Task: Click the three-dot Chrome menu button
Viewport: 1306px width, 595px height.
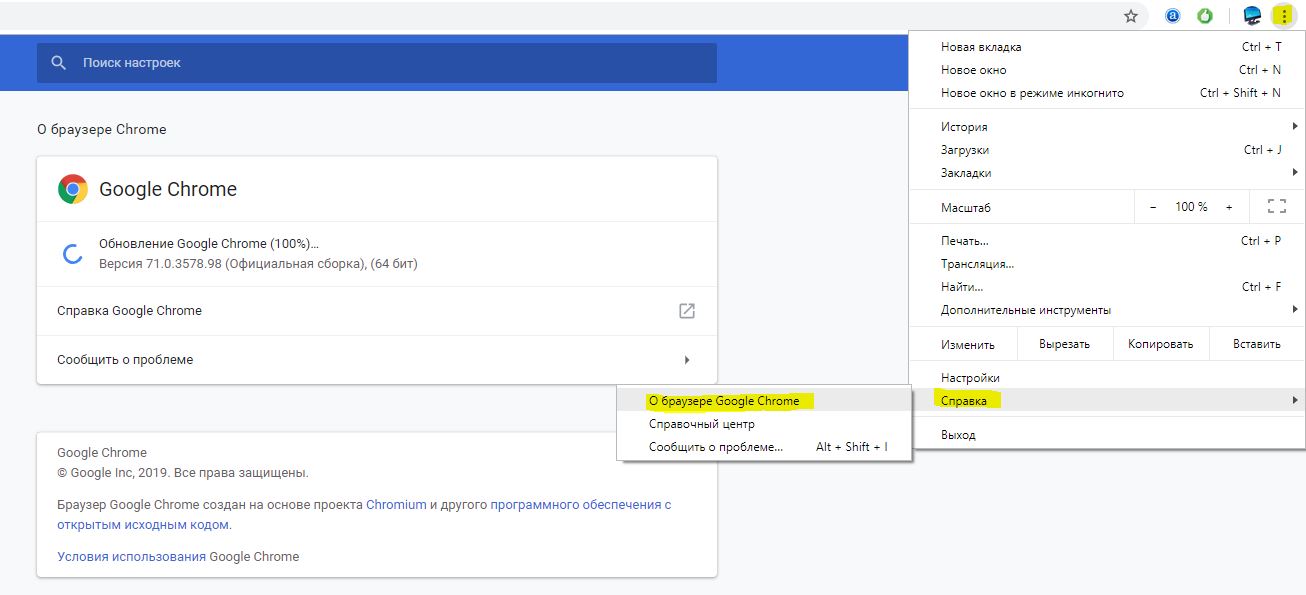Action: [x=1283, y=16]
